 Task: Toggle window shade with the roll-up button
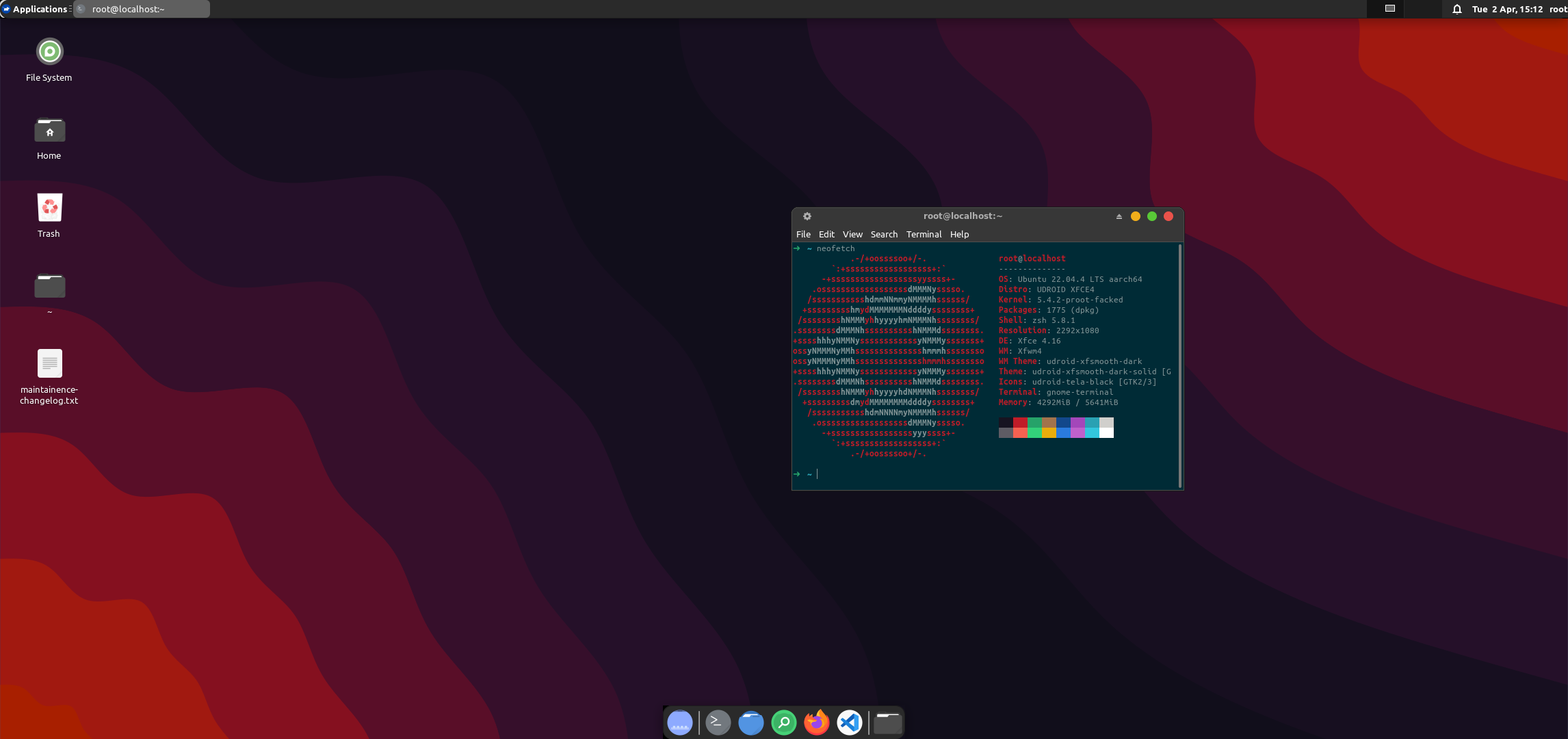tap(1118, 216)
